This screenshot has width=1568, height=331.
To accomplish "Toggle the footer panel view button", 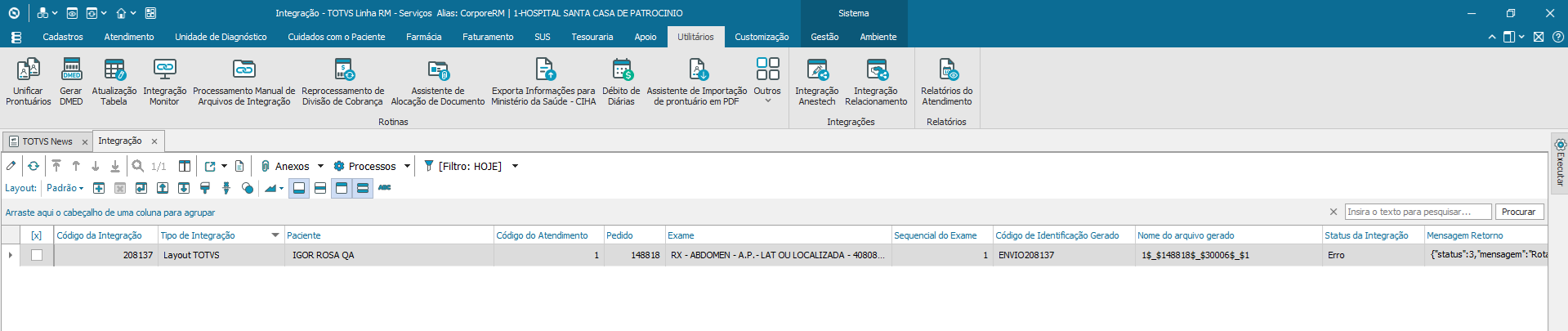I will point(299,188).
